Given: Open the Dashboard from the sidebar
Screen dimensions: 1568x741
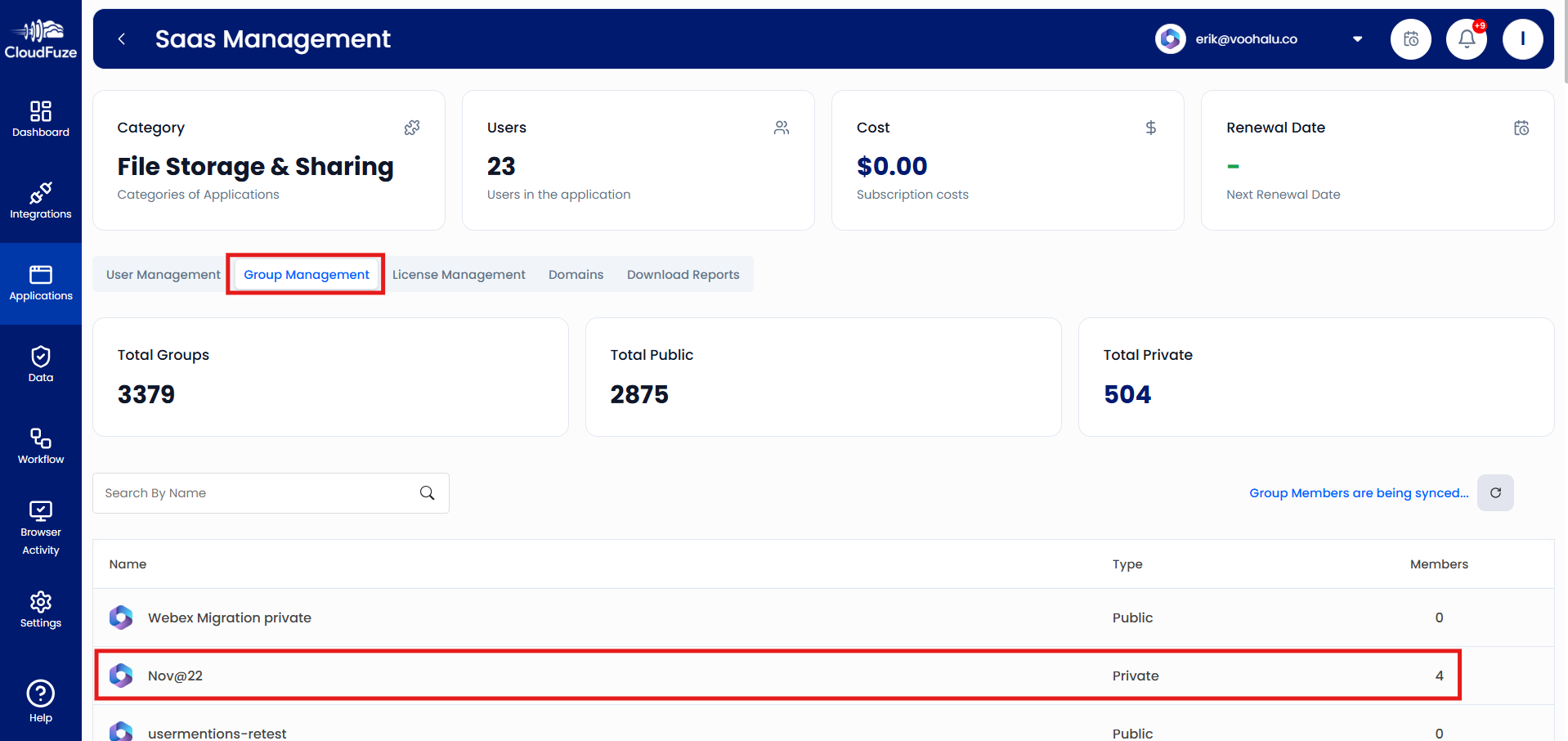Looking at the screenshot, I should pyautogui.click(x=40, y=119).
